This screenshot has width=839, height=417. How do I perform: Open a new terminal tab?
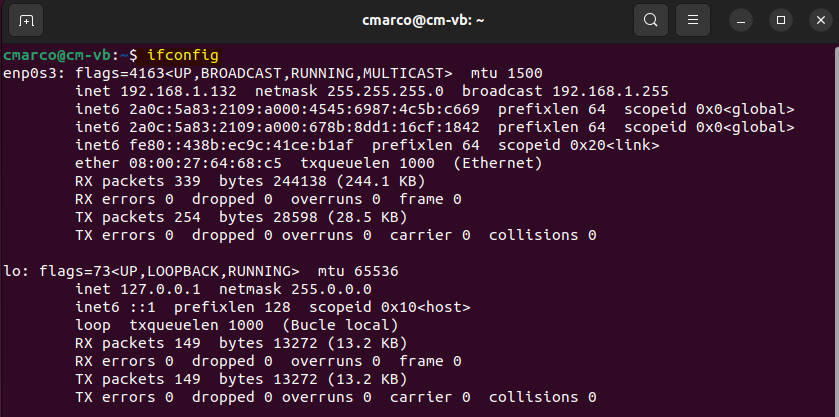point(26,20)
